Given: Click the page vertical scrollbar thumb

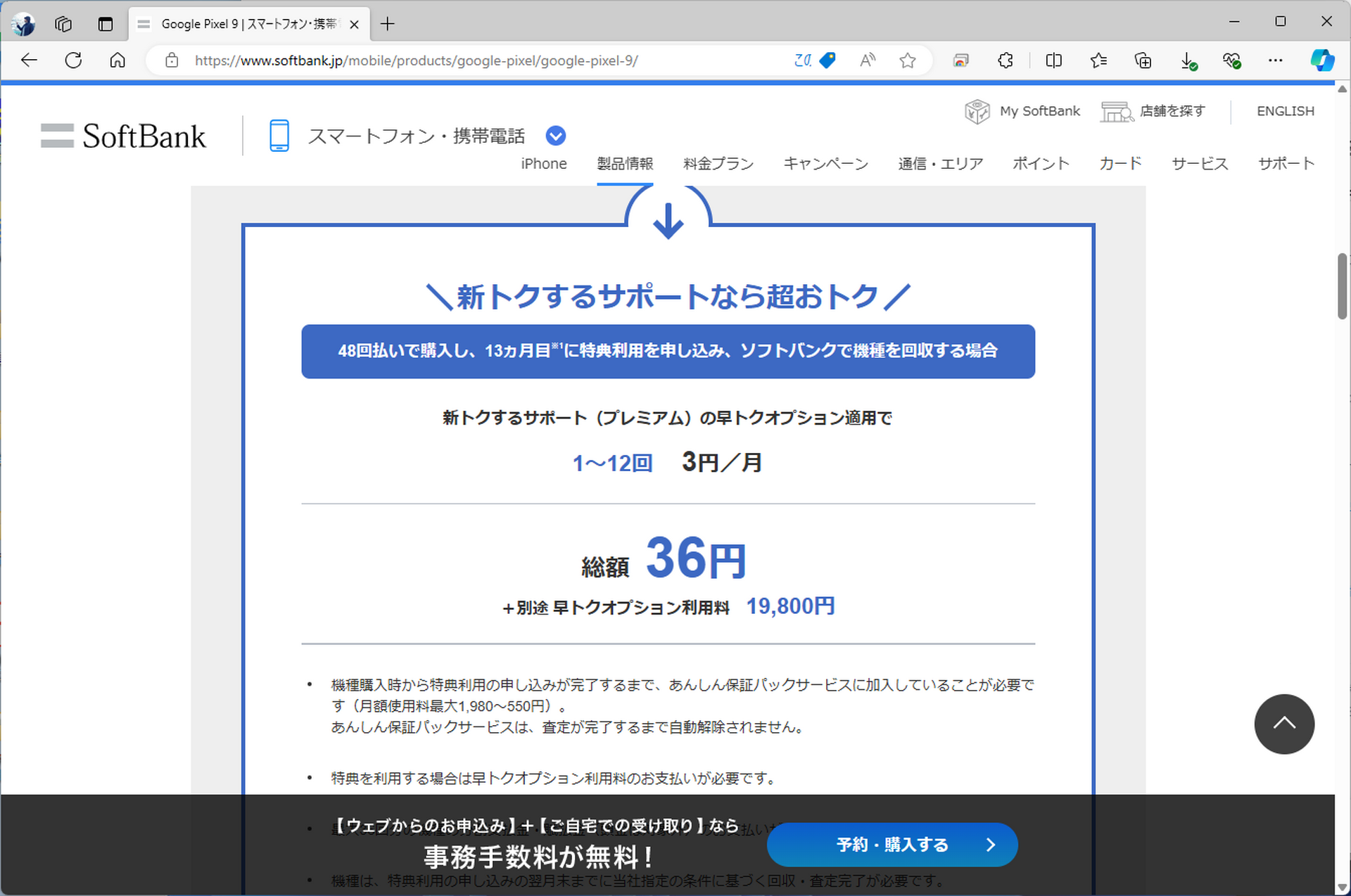Looking at the screenshot, I should pyautogui.click(x=1343, y=286).
